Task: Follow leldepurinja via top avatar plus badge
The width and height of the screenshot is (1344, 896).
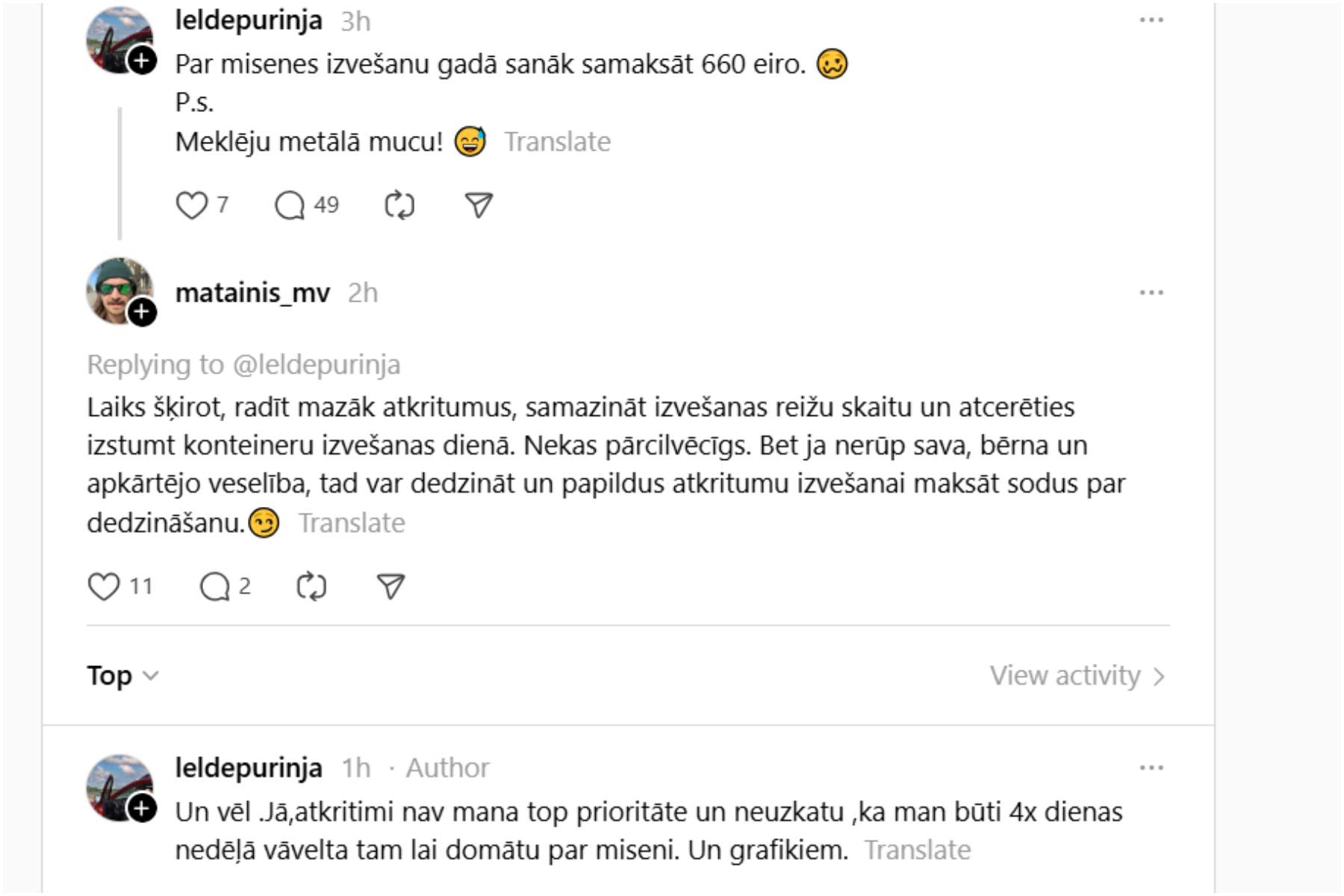Action: click(142, 60)
